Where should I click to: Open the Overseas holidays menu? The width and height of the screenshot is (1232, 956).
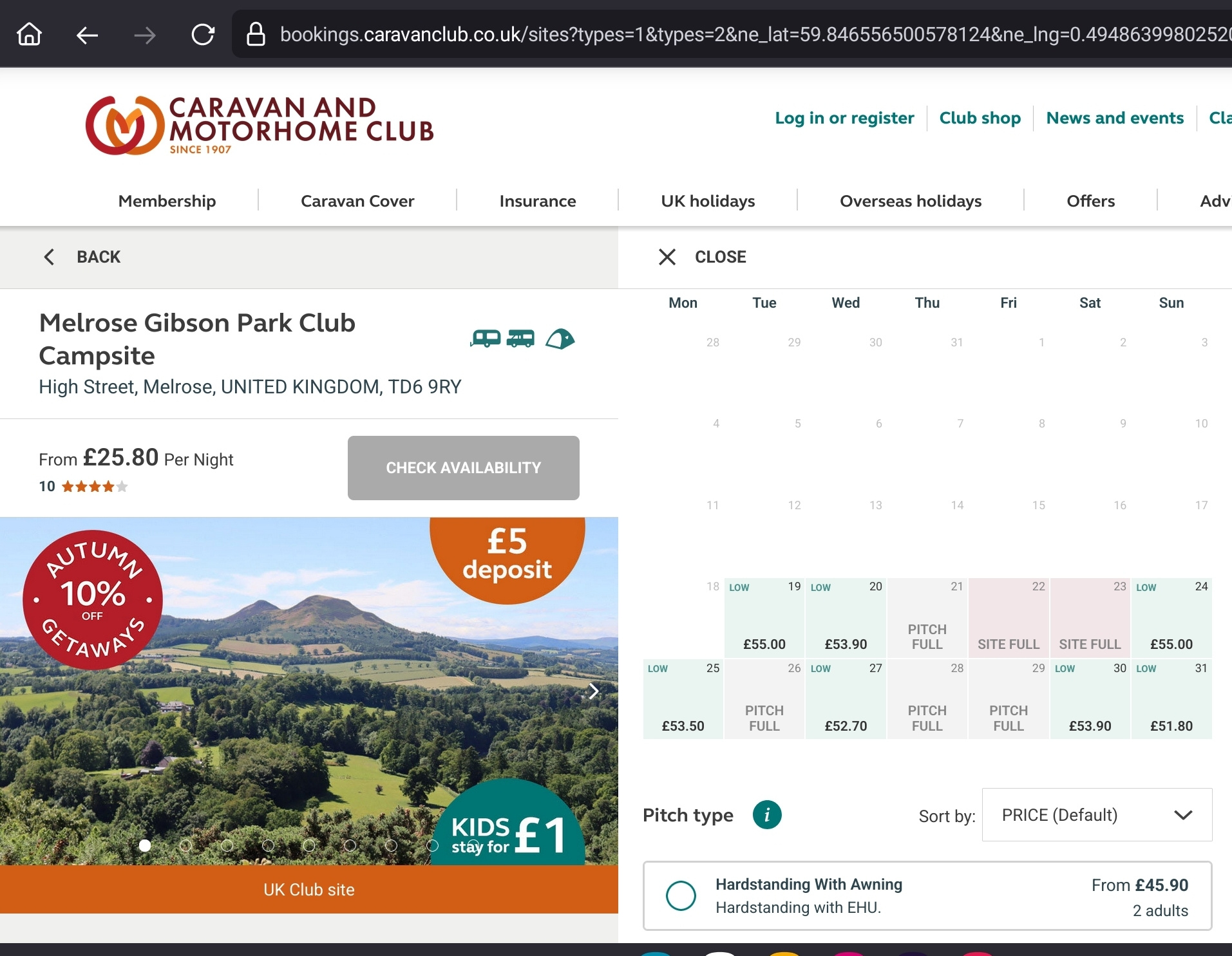pyautogui.click(x=911, y=201)
